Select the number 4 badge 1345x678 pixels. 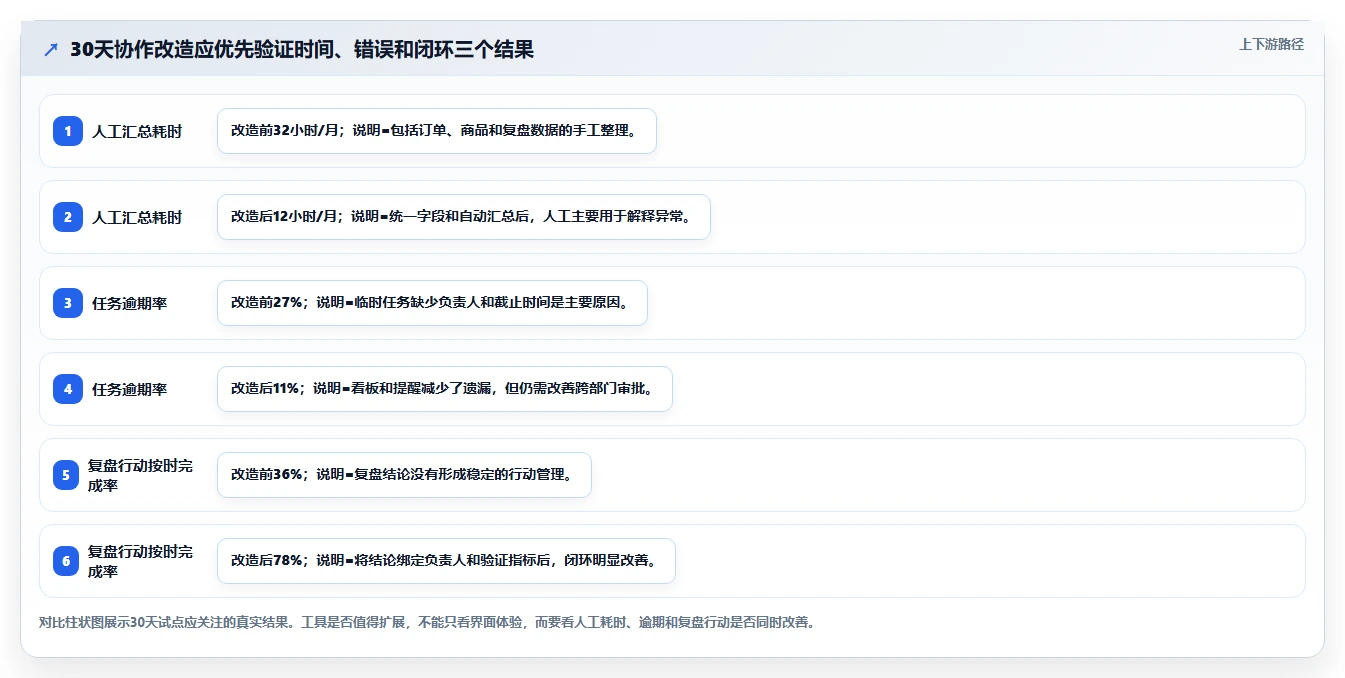(x=68, y=389)
